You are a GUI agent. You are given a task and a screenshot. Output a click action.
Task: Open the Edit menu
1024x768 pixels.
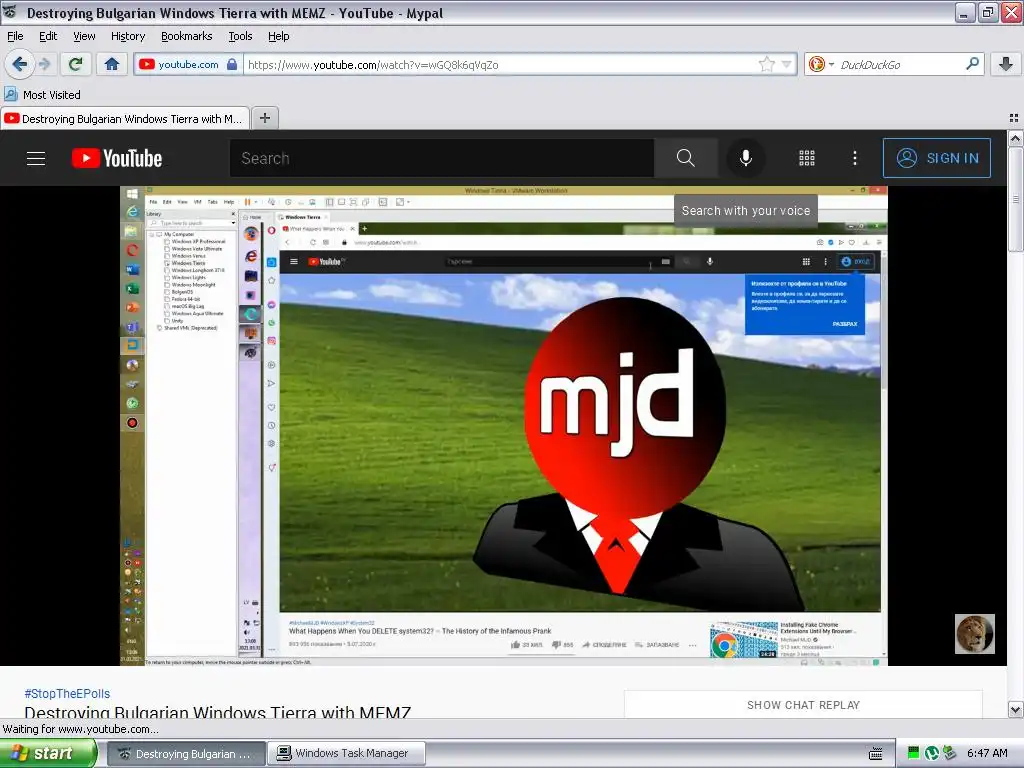click(x=48, y=37)
